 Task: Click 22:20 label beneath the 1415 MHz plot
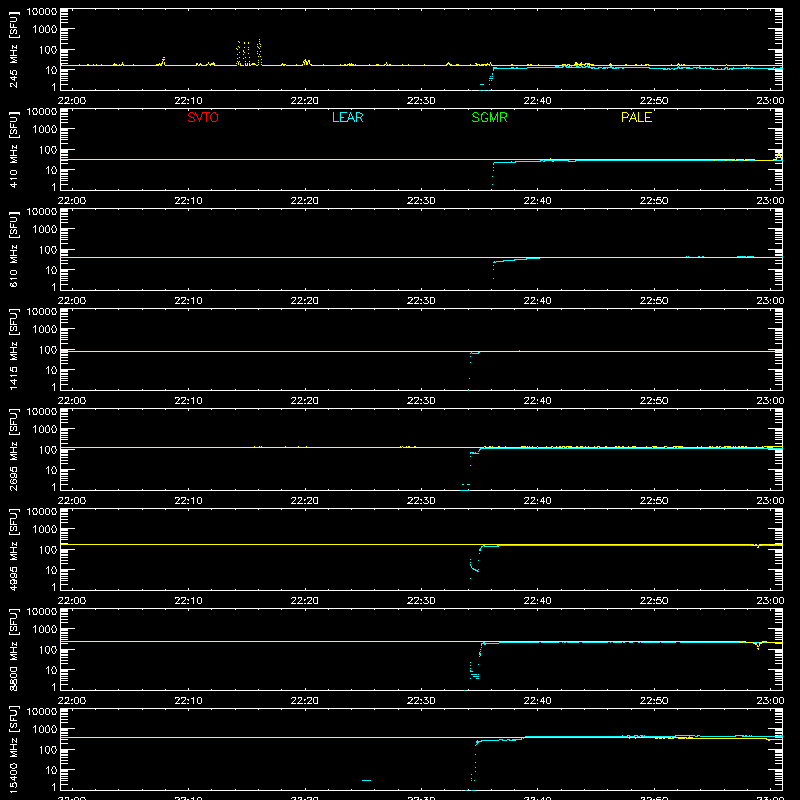click(x=305, y=401)
